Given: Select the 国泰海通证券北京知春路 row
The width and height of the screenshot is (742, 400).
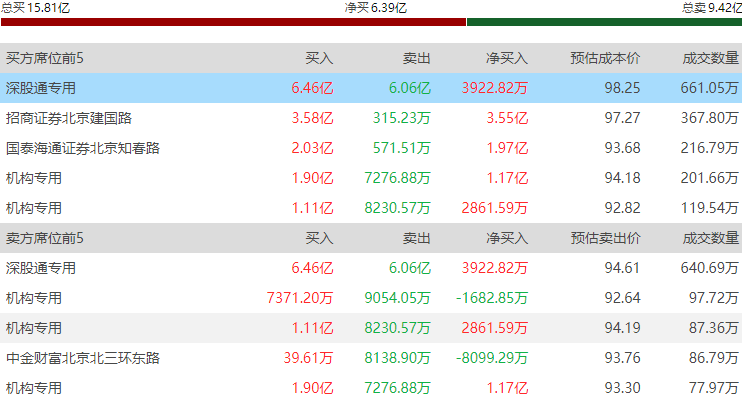Looking at the screenshot, I should 371,148.
